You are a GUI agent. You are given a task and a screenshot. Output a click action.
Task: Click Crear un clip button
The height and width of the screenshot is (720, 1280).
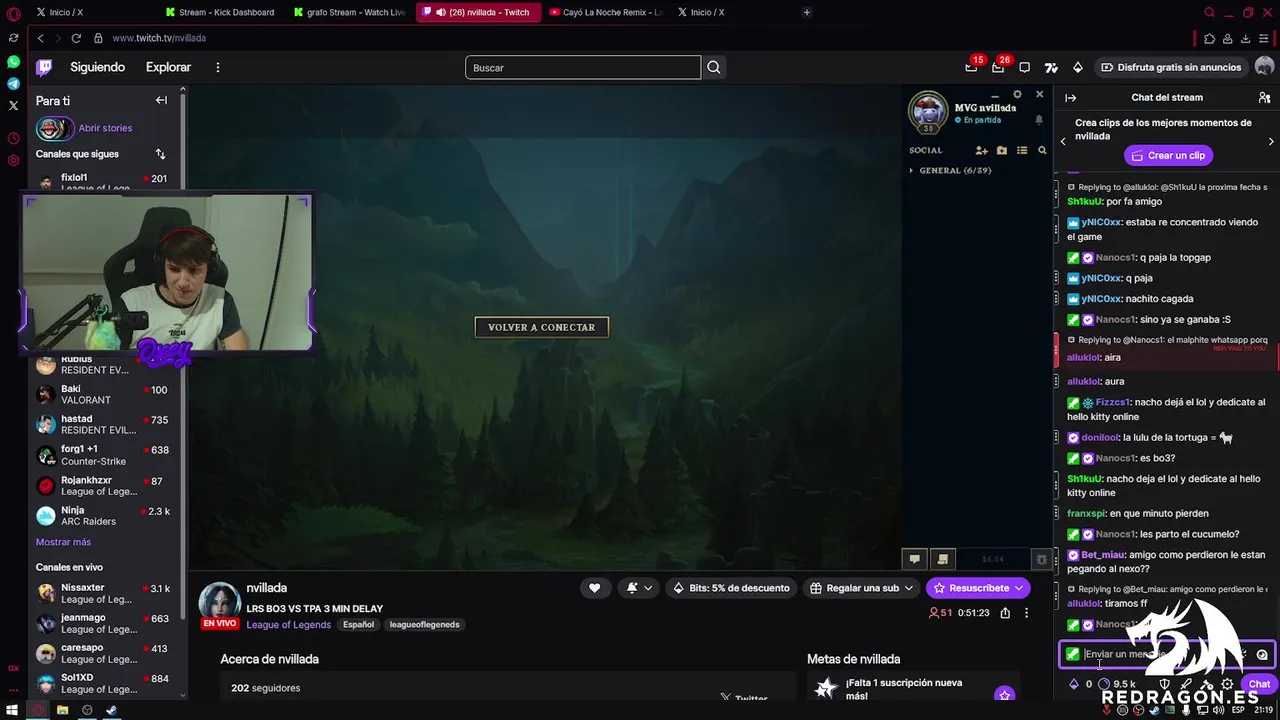click(1168, 155)
